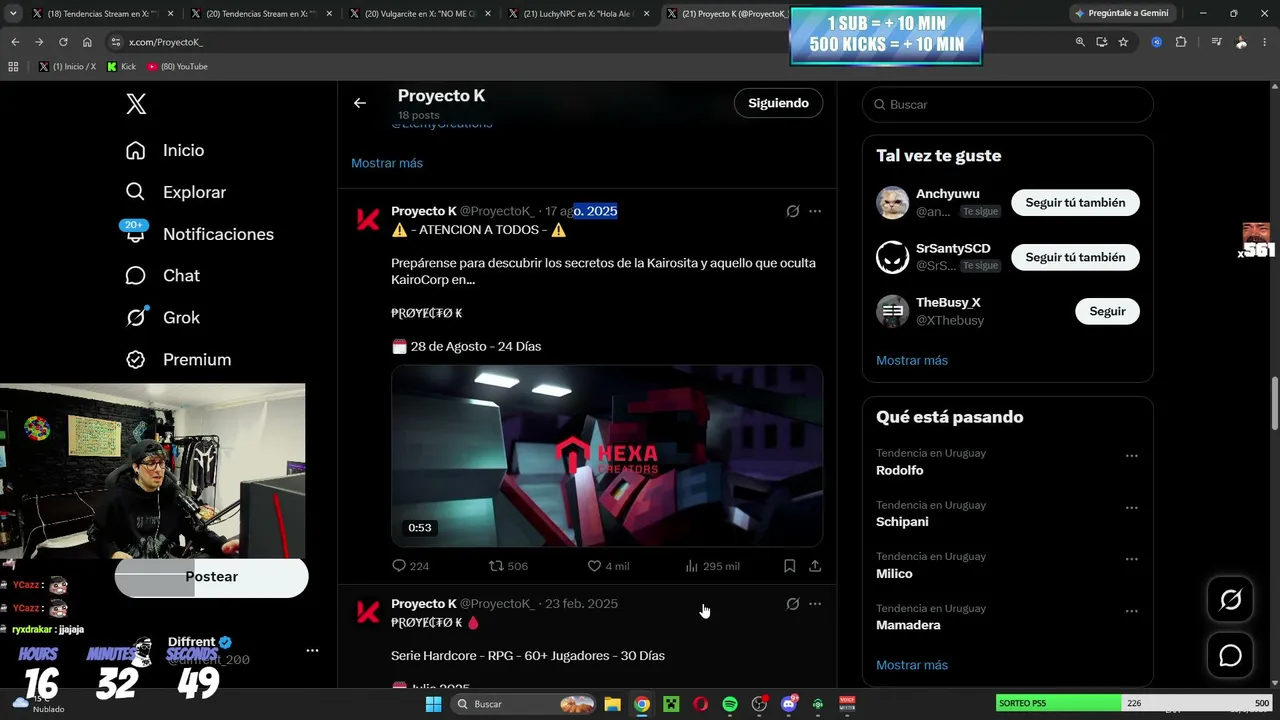Image resolution: width=1280 pixels, height=720 pixels.
Task: Open the Windows Start menu
Action: point(433,704)
